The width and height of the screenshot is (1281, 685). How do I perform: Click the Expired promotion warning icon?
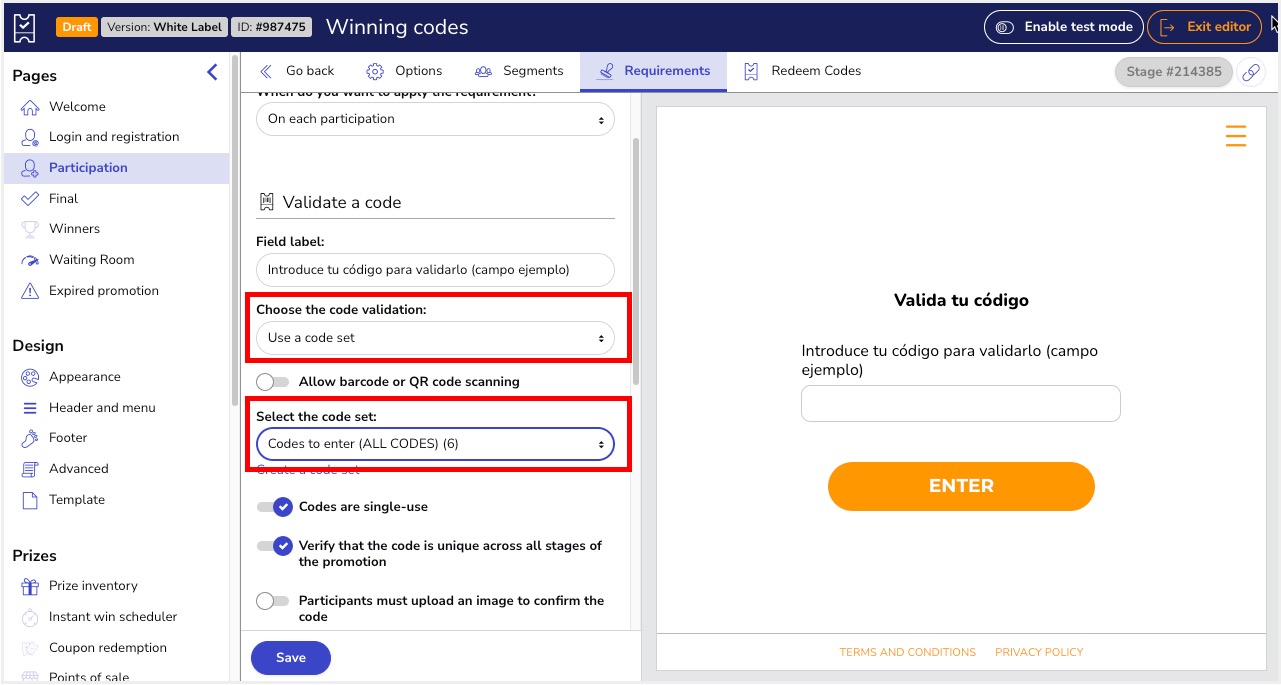30,291
